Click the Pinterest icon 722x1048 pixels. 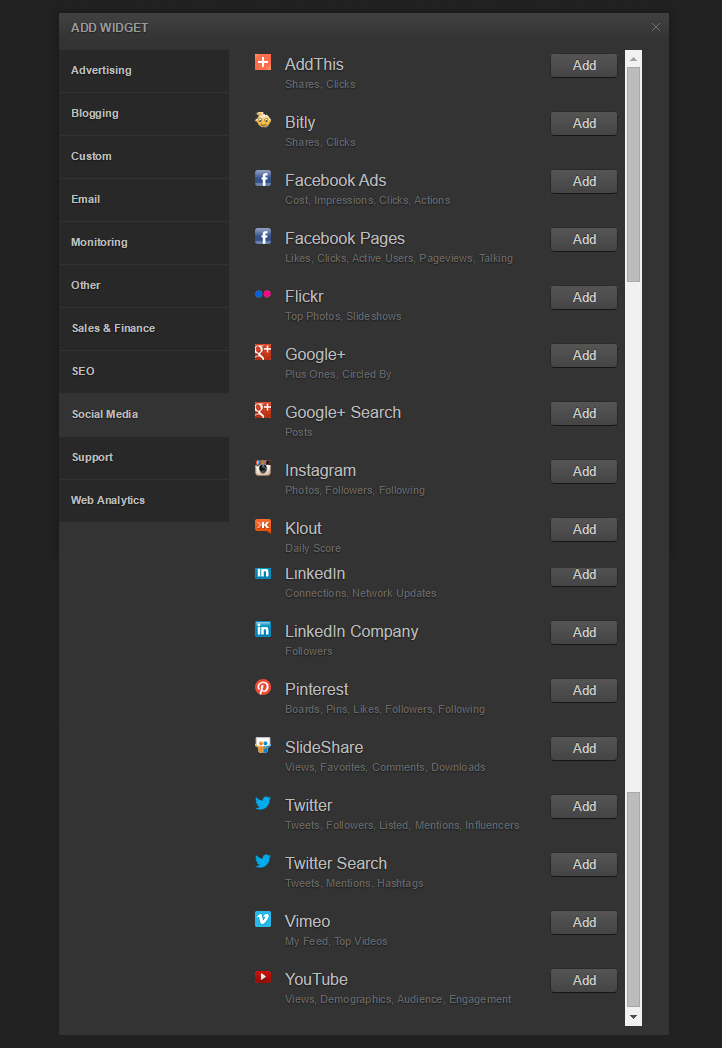263,687
